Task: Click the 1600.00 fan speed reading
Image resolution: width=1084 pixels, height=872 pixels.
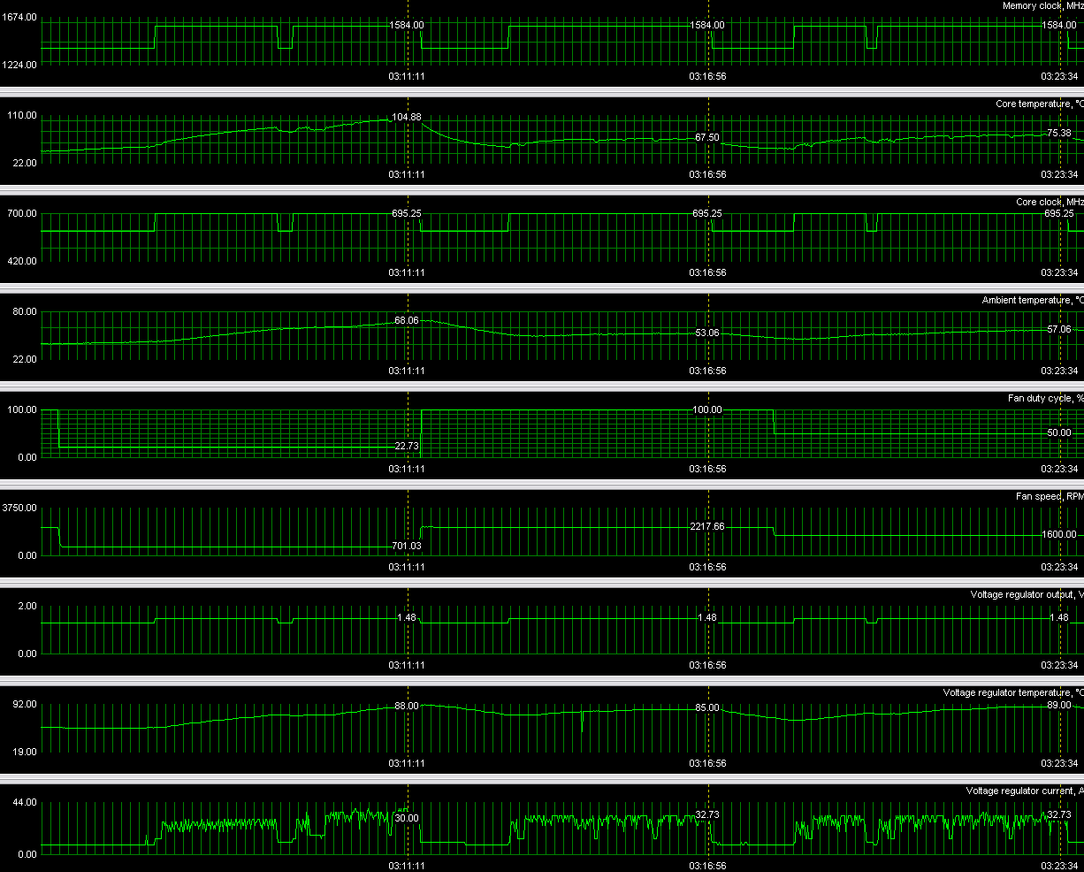Action: click(1059, 535)
